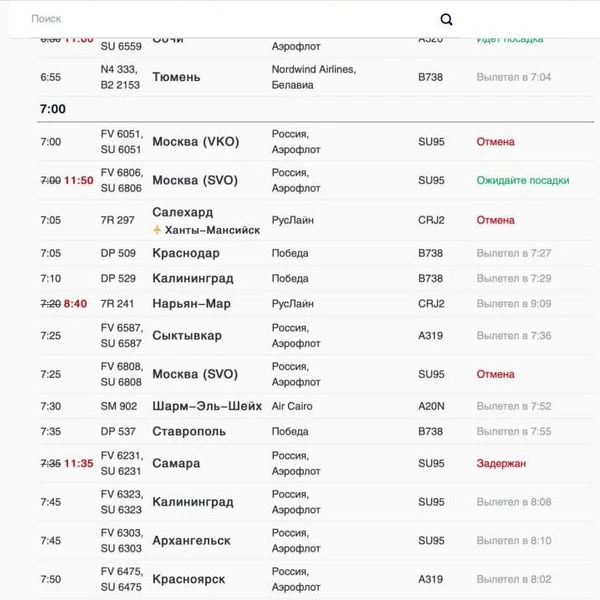Select the Калининград DP 529 flight

(315, 279)
